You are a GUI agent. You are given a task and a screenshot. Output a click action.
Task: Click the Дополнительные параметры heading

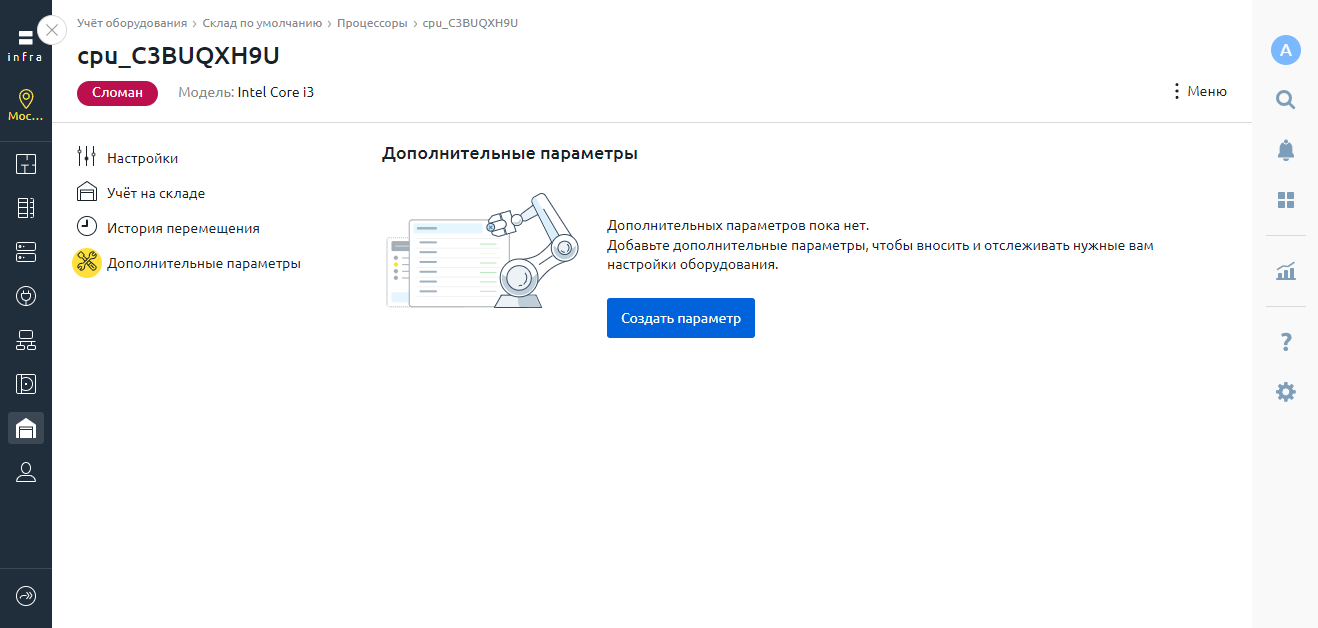point(510,154)
